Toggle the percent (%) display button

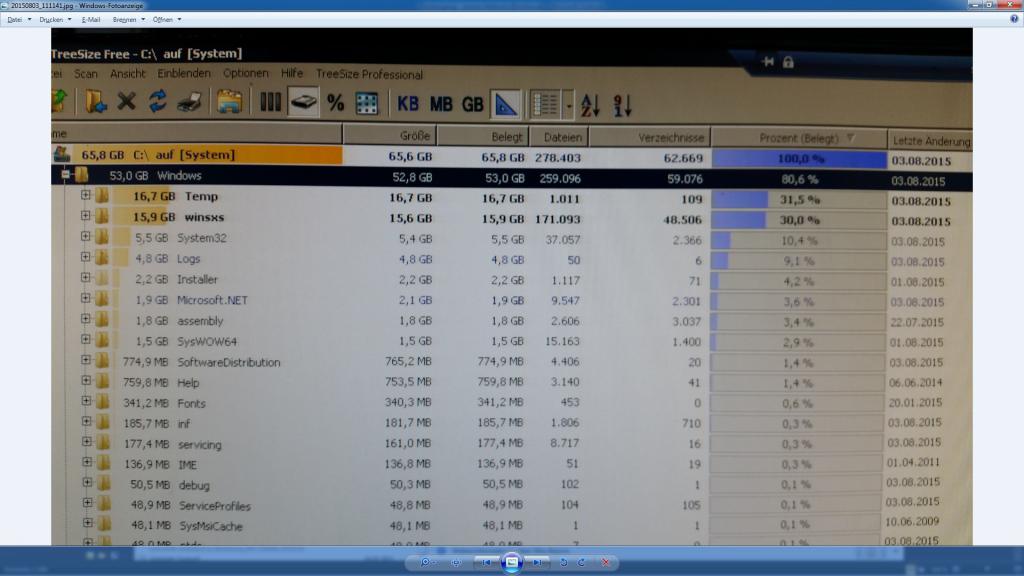coord(336,103)
